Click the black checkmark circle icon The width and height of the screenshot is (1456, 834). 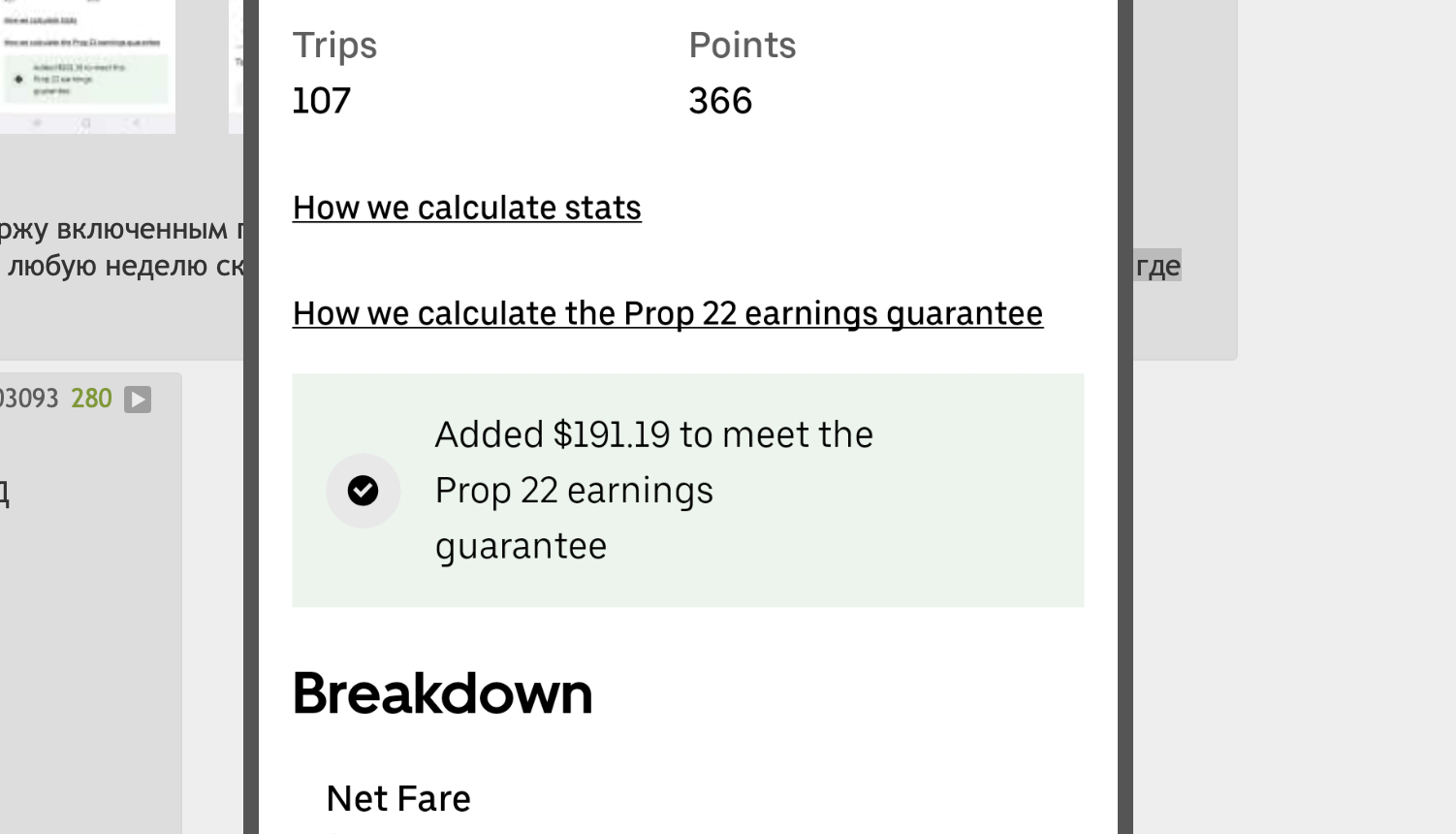(363, 491)
